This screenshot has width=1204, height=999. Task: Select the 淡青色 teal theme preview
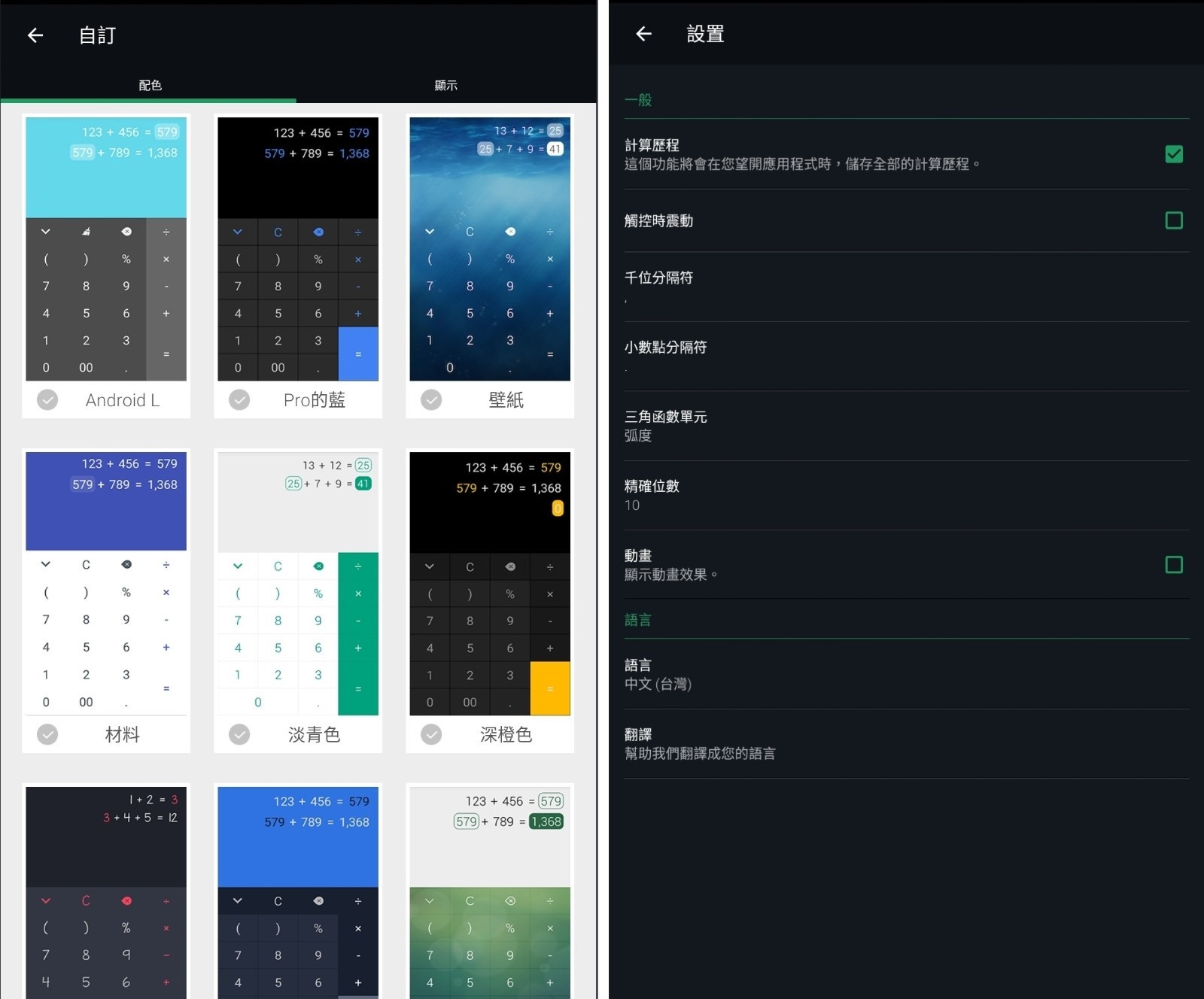point(298,584)
